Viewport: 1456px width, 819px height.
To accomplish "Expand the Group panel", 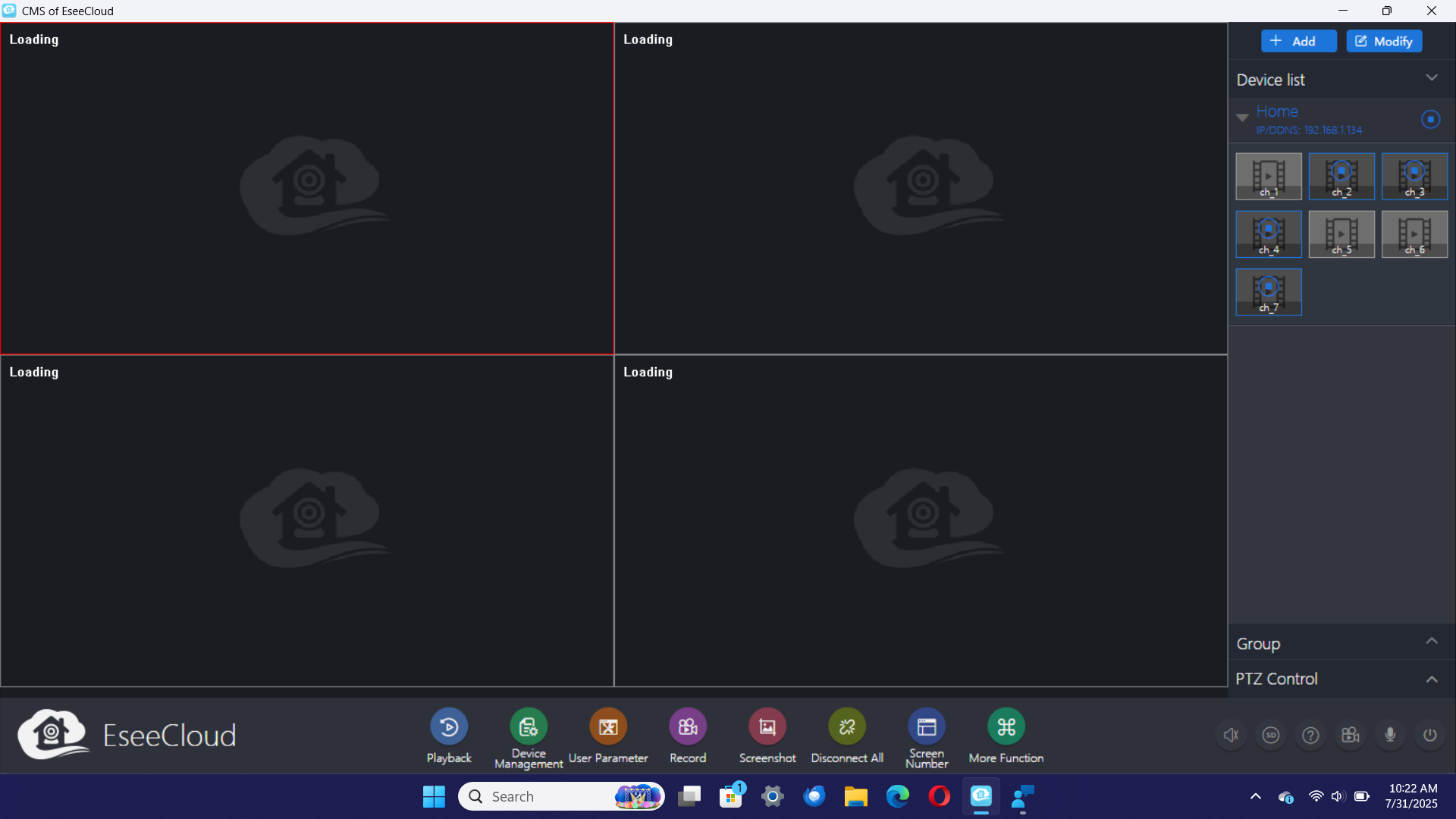I will pos(1432,642).
